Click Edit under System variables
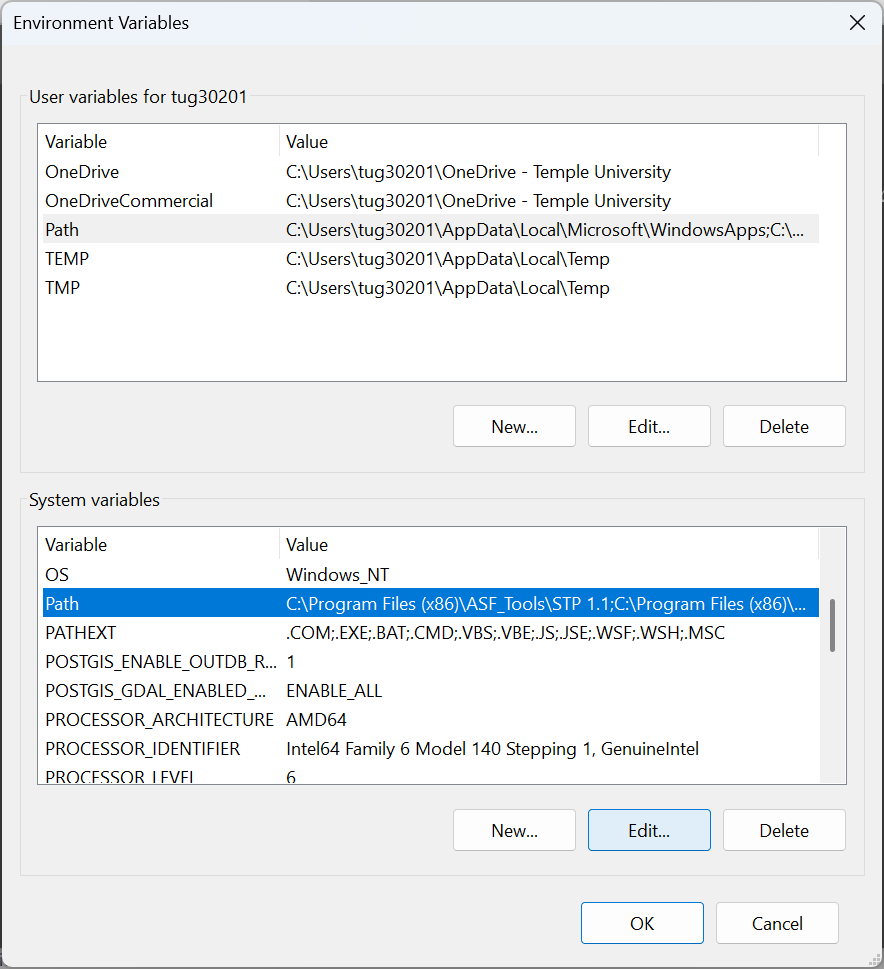 tap(649, 830)
